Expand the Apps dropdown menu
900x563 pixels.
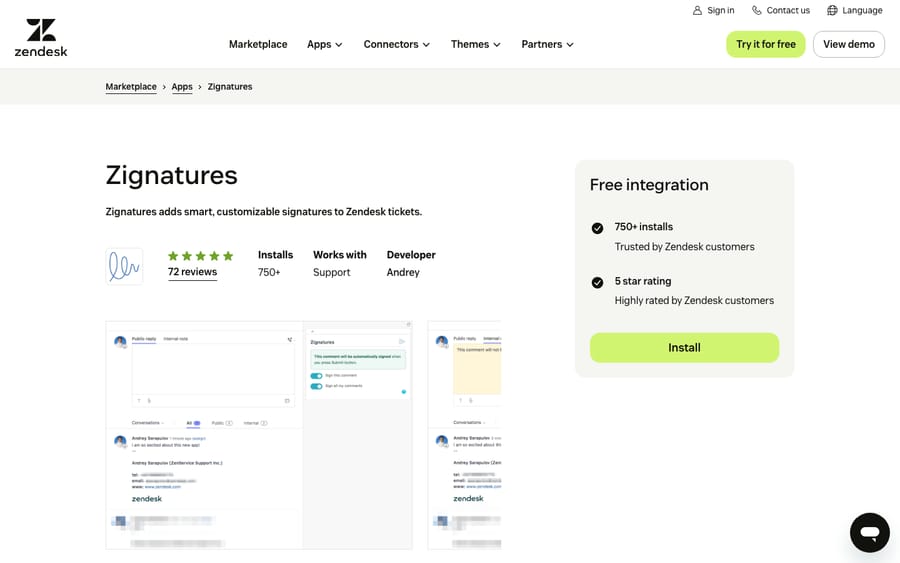[x=324, y=44]
